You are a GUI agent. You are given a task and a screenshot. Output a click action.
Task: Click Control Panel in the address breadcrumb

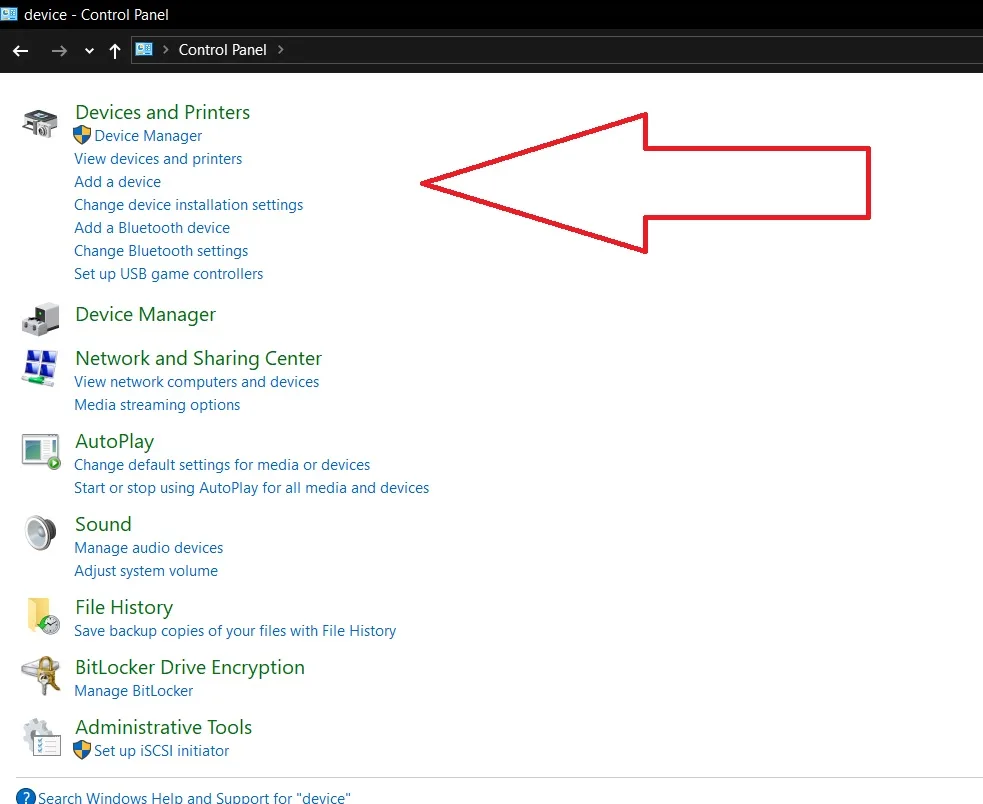point(222,50)
